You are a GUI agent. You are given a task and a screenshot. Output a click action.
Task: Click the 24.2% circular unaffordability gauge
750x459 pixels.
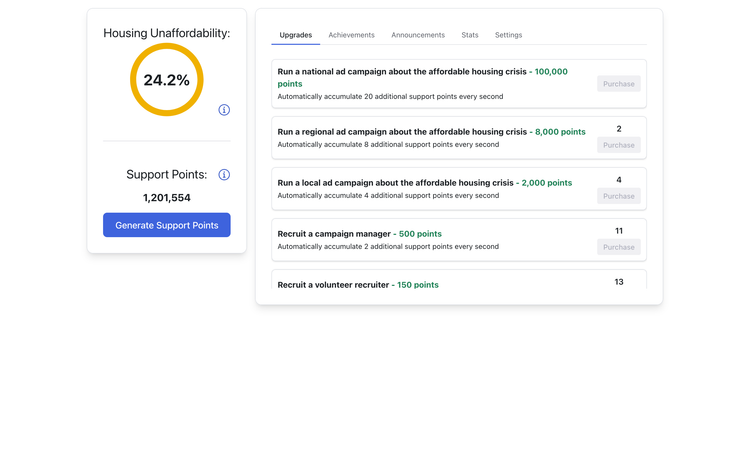pyautogui.click(x=166, y=80)
